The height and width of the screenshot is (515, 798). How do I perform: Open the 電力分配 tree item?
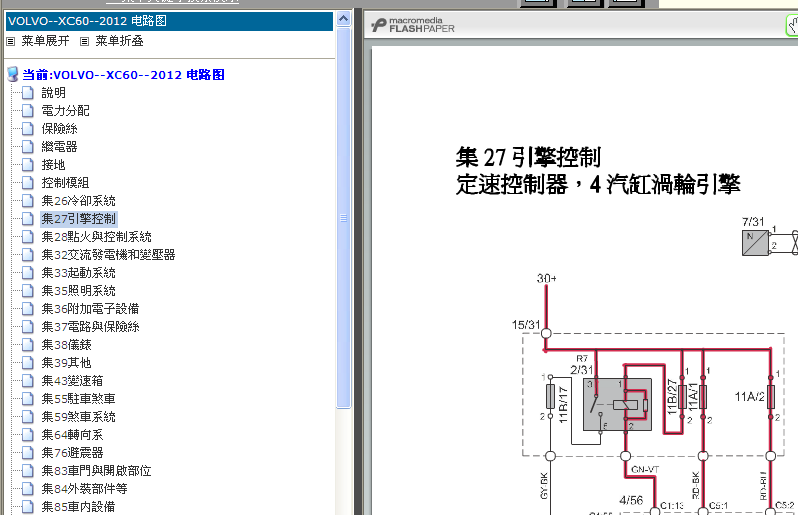pyautogui.click(x=66, y=110)
